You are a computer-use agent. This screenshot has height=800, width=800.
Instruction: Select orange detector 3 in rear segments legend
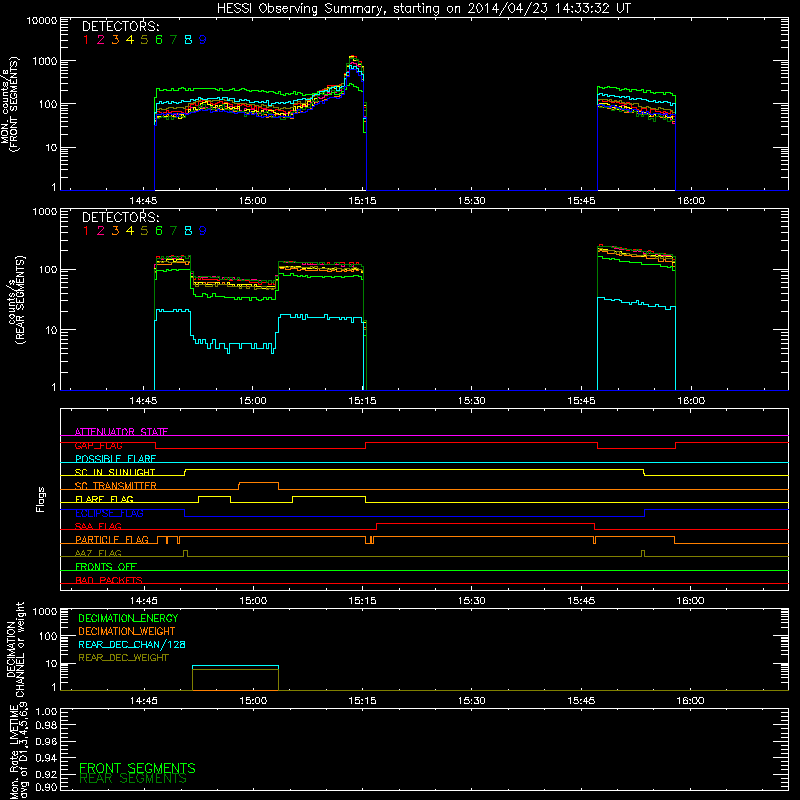click(115, 231)
